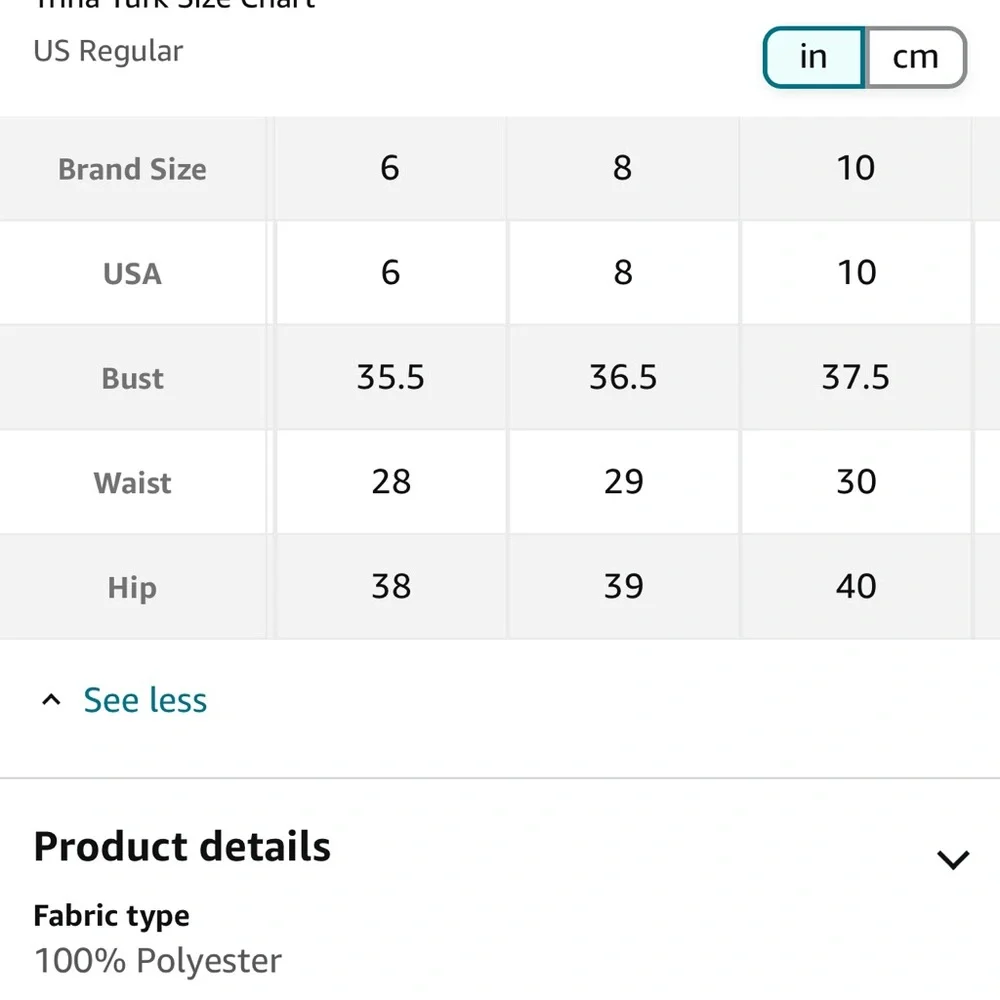
Task: Collapse the Product details section chevron
Action: (952, 859)
